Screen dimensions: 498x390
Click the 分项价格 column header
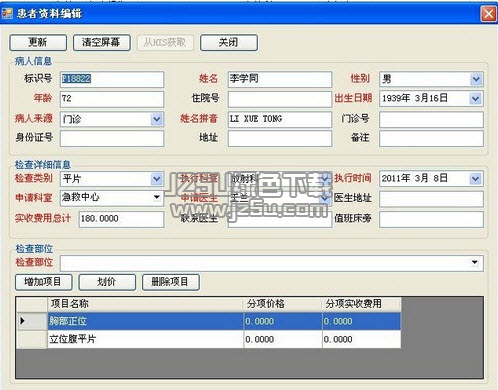[283, 304]
